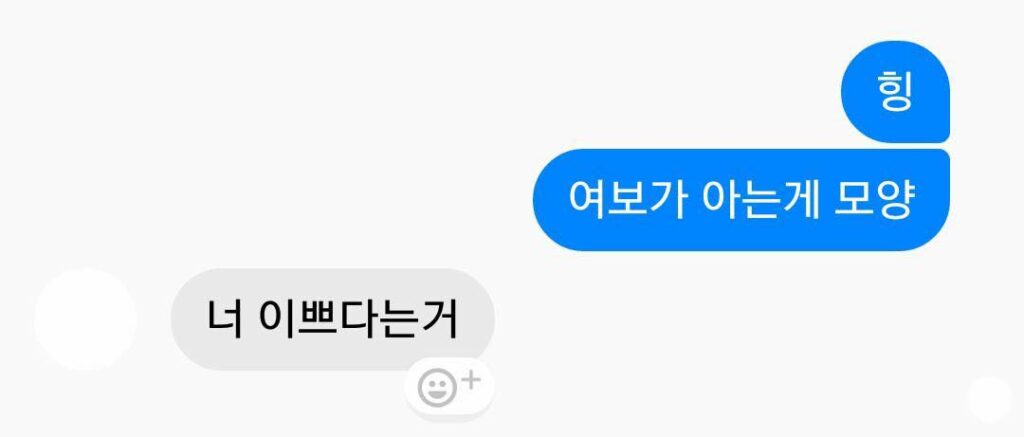Show who has seen the last message

click(x=989, y=399)
